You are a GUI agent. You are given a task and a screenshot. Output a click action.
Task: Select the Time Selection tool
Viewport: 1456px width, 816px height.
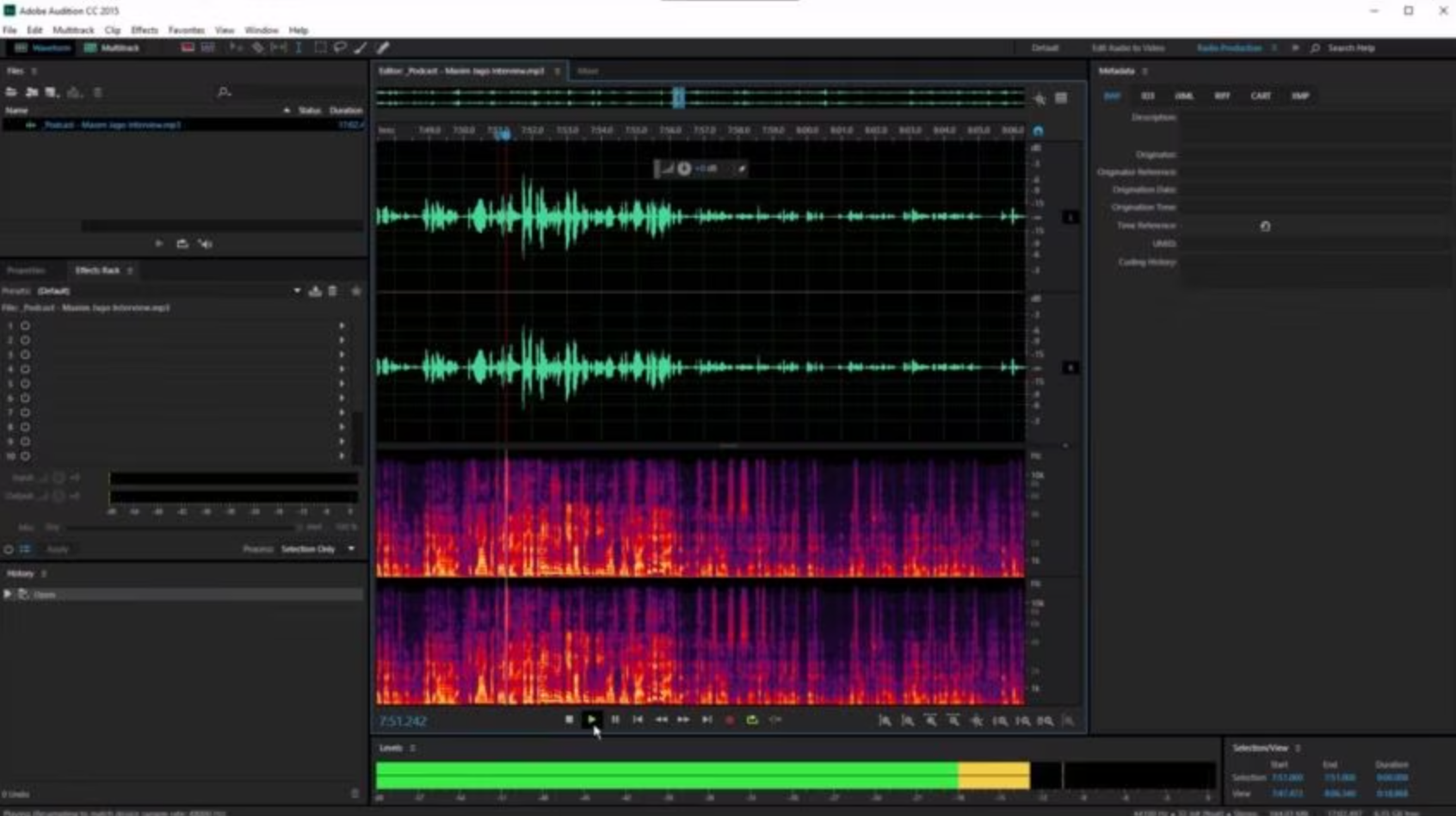point(299,47)
